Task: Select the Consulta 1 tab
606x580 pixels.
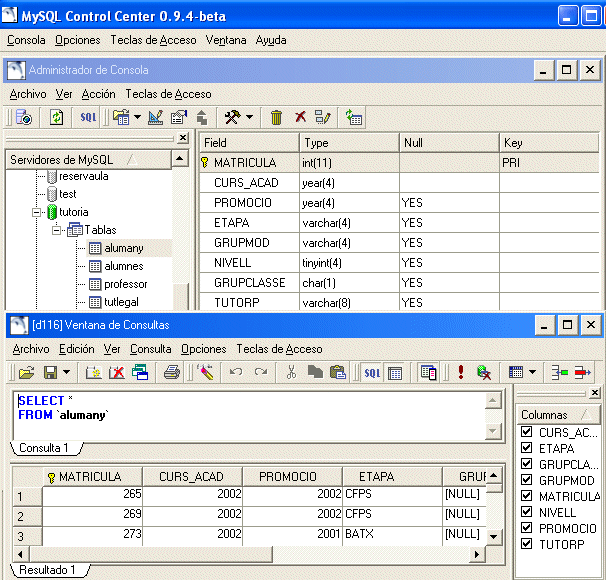Action: 45,448
